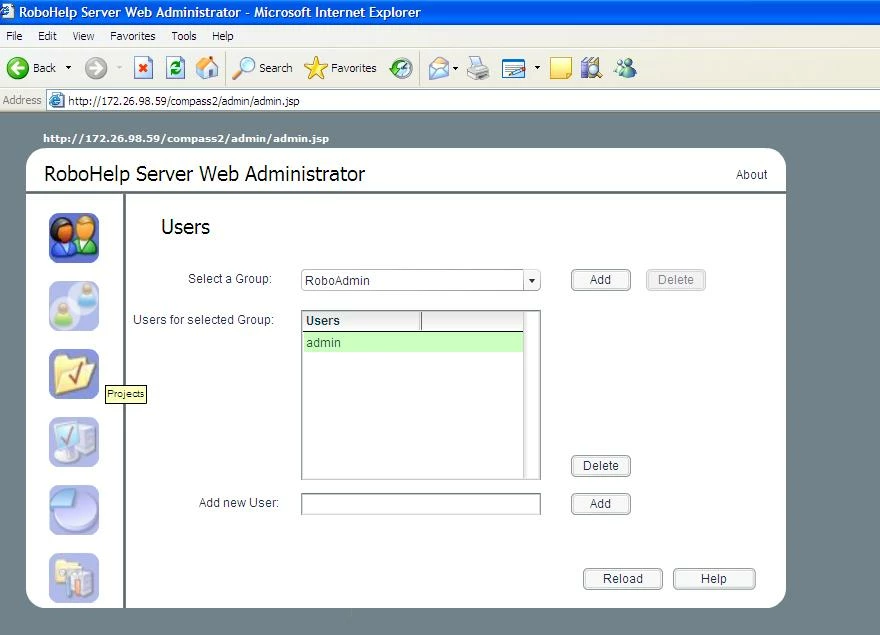Click the Help button at the bottom right
This screenshot has height=635, width=880.
click(714, 579)
